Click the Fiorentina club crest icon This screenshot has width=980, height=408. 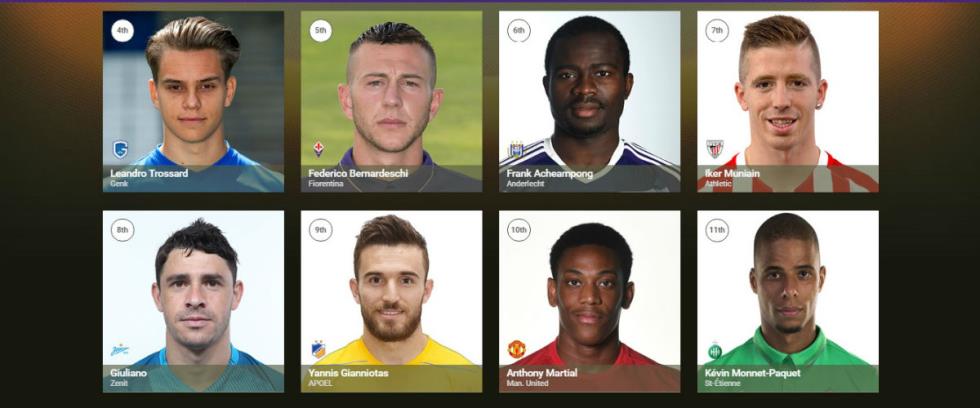point(318,149)
